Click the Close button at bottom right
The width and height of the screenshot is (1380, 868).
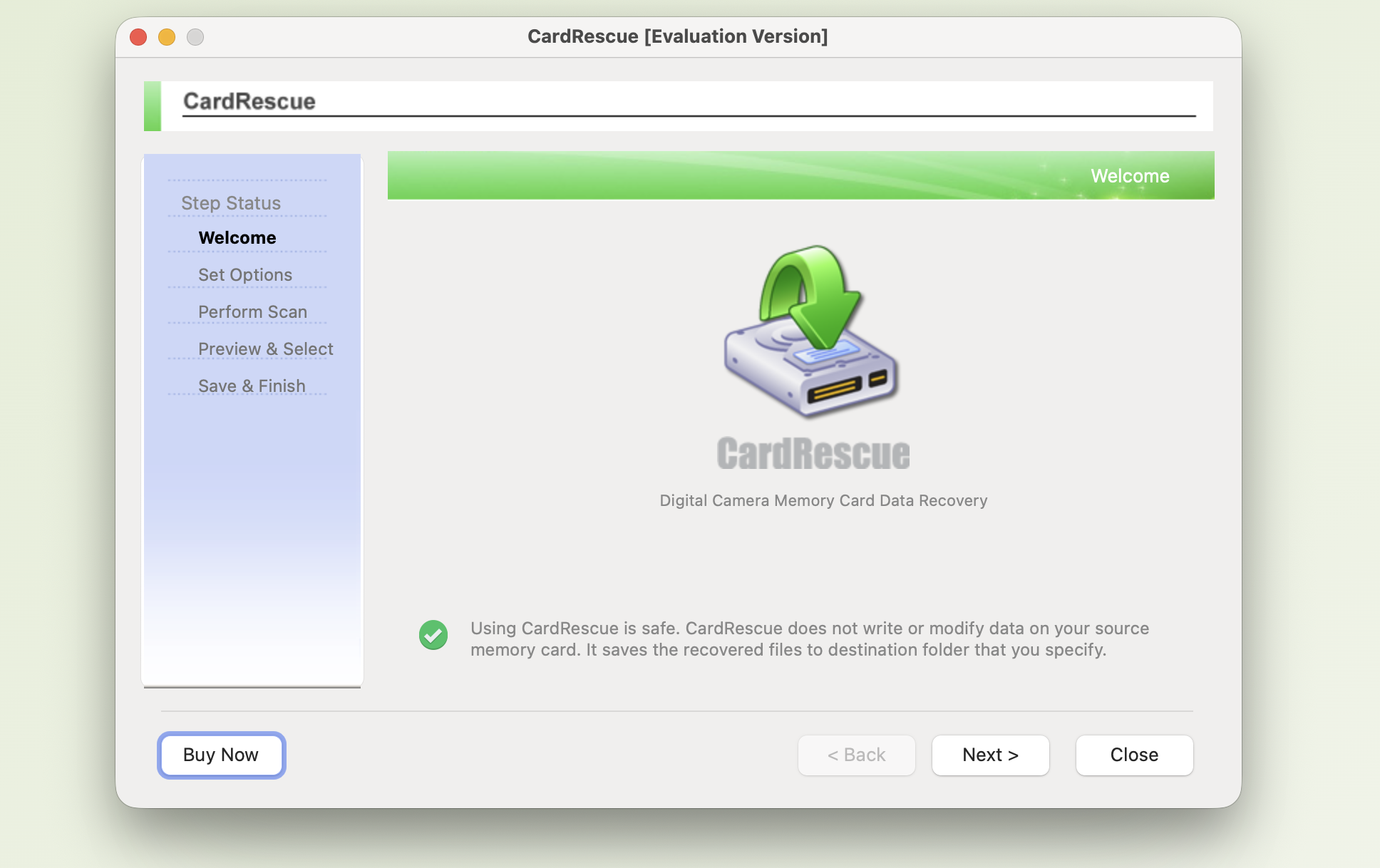[1134, 755]
